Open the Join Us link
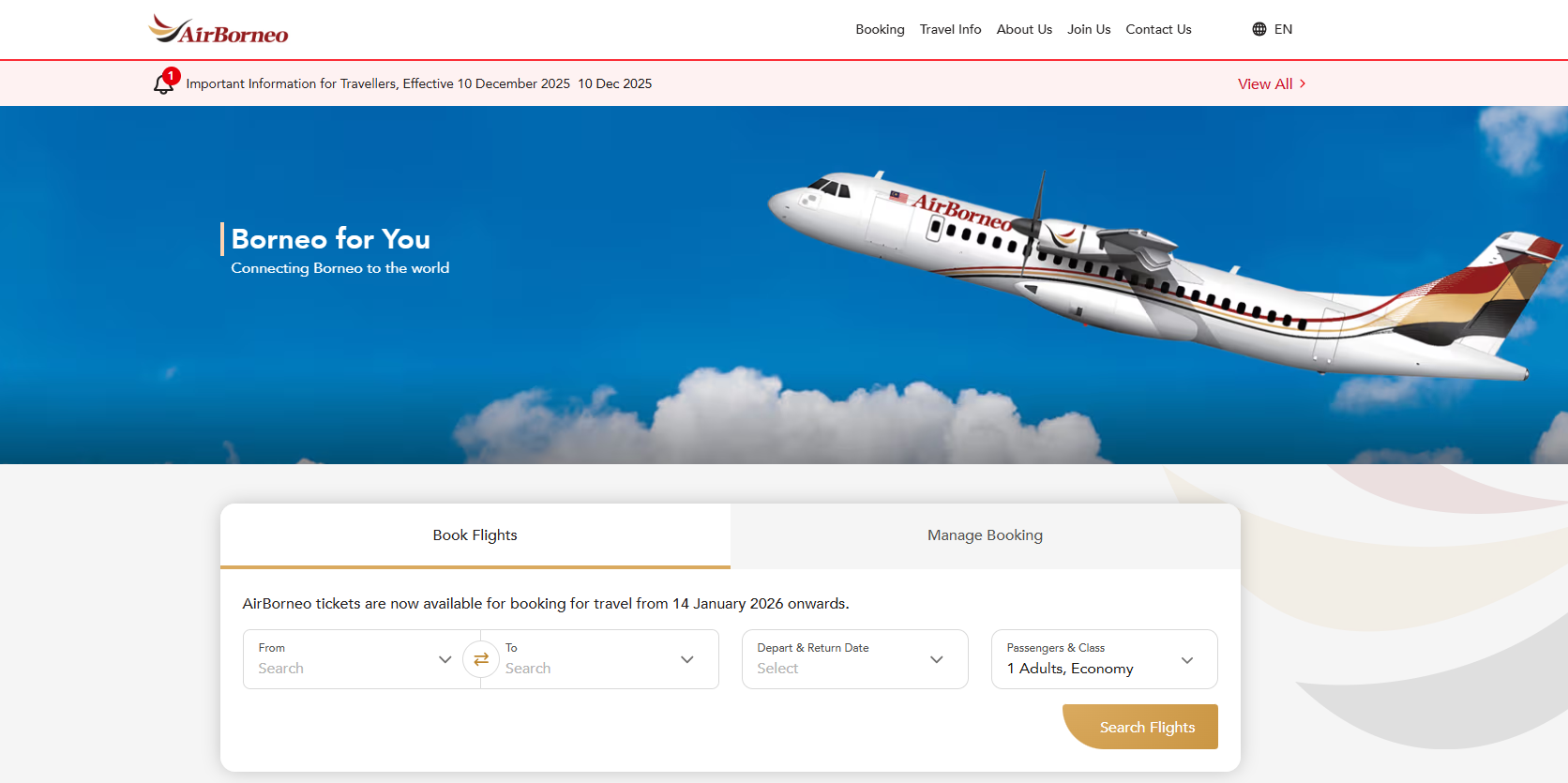1568x783 pixels. click(x=1089, y=29)
